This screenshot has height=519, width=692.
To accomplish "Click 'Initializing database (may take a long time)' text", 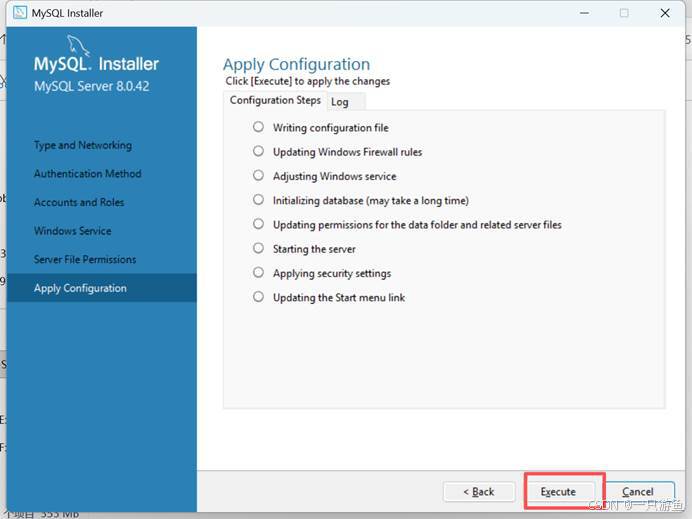I will (371, 201).
